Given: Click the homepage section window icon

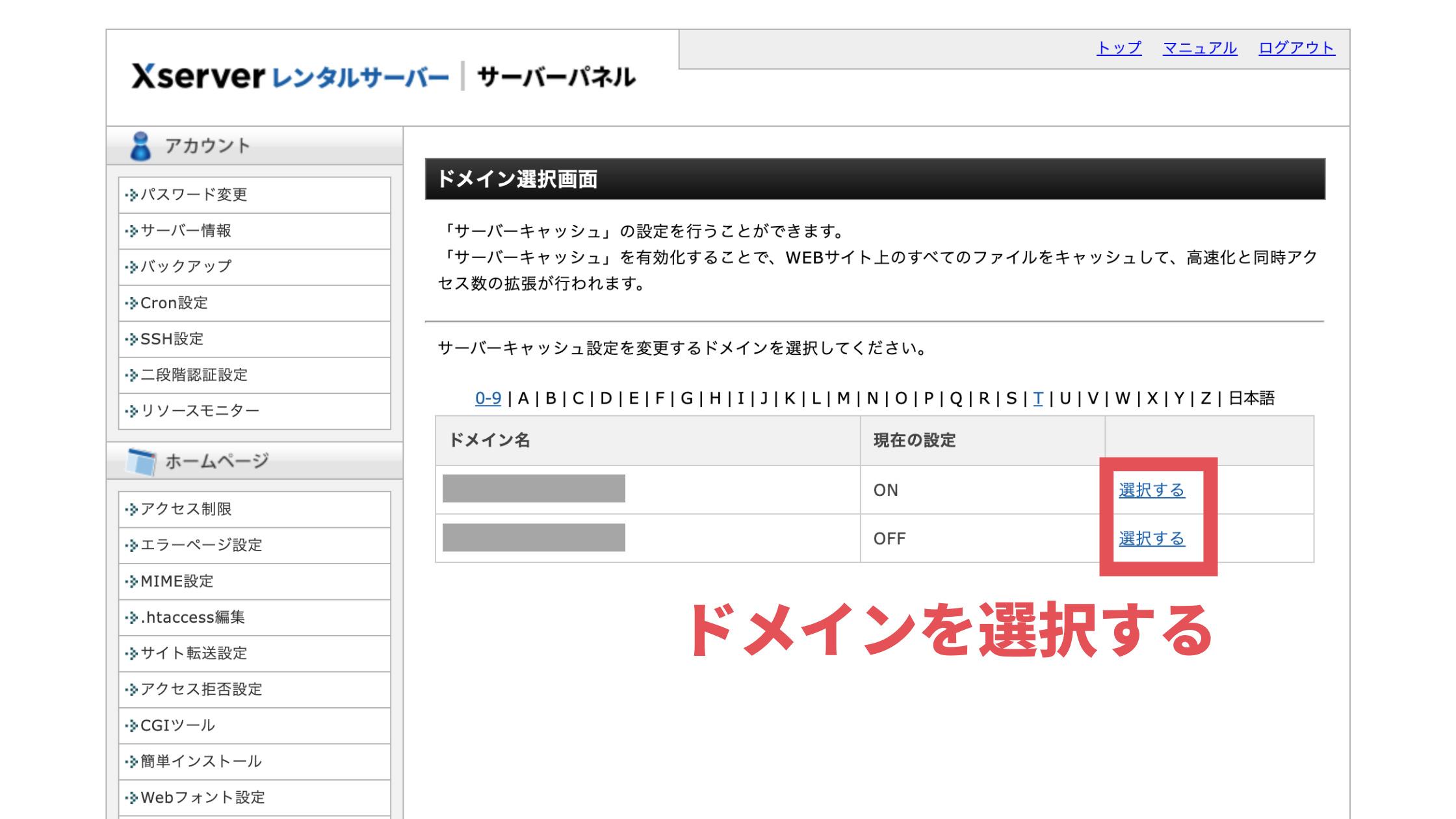Looking at the screenshot, I should (142, 461).
